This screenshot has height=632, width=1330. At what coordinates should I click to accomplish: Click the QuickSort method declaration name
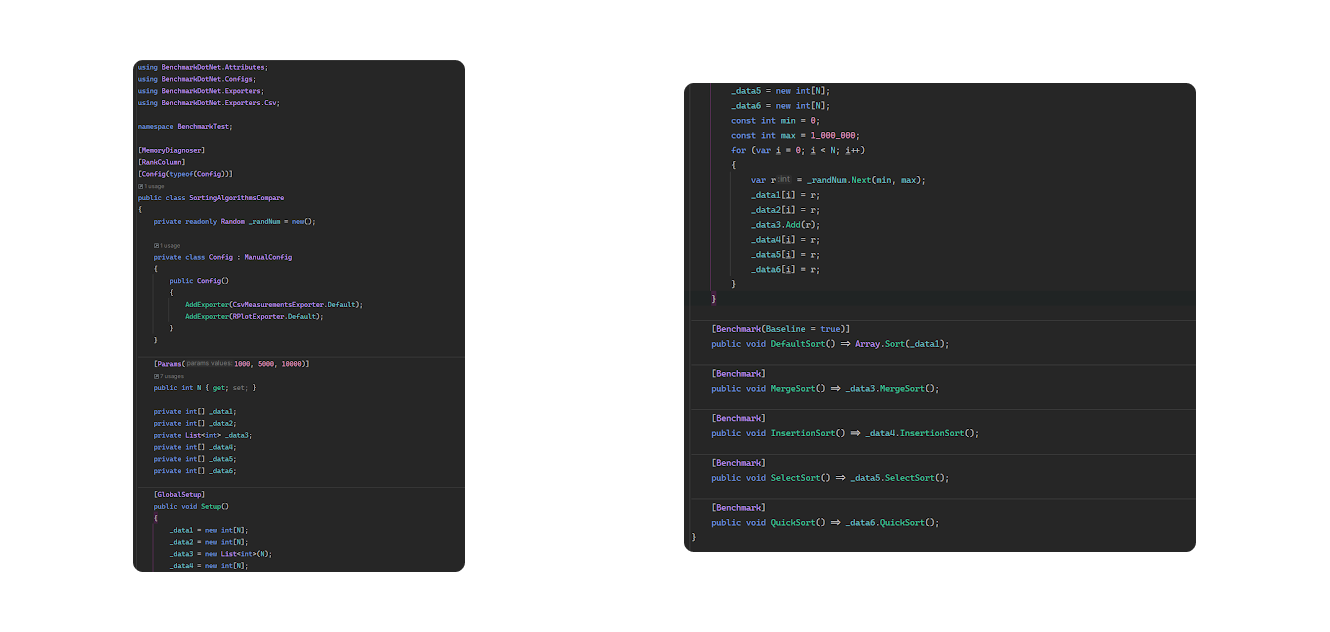(793, 522)
